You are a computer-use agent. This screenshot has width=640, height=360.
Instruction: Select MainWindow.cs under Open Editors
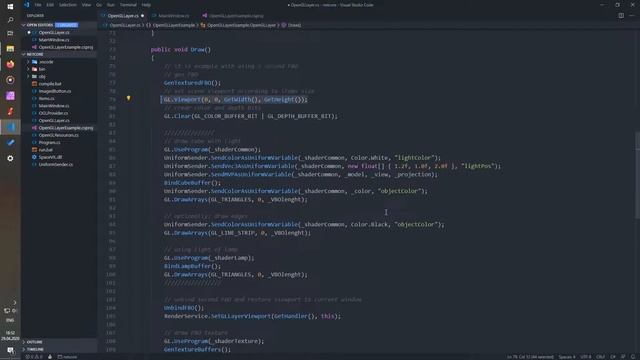53,40
